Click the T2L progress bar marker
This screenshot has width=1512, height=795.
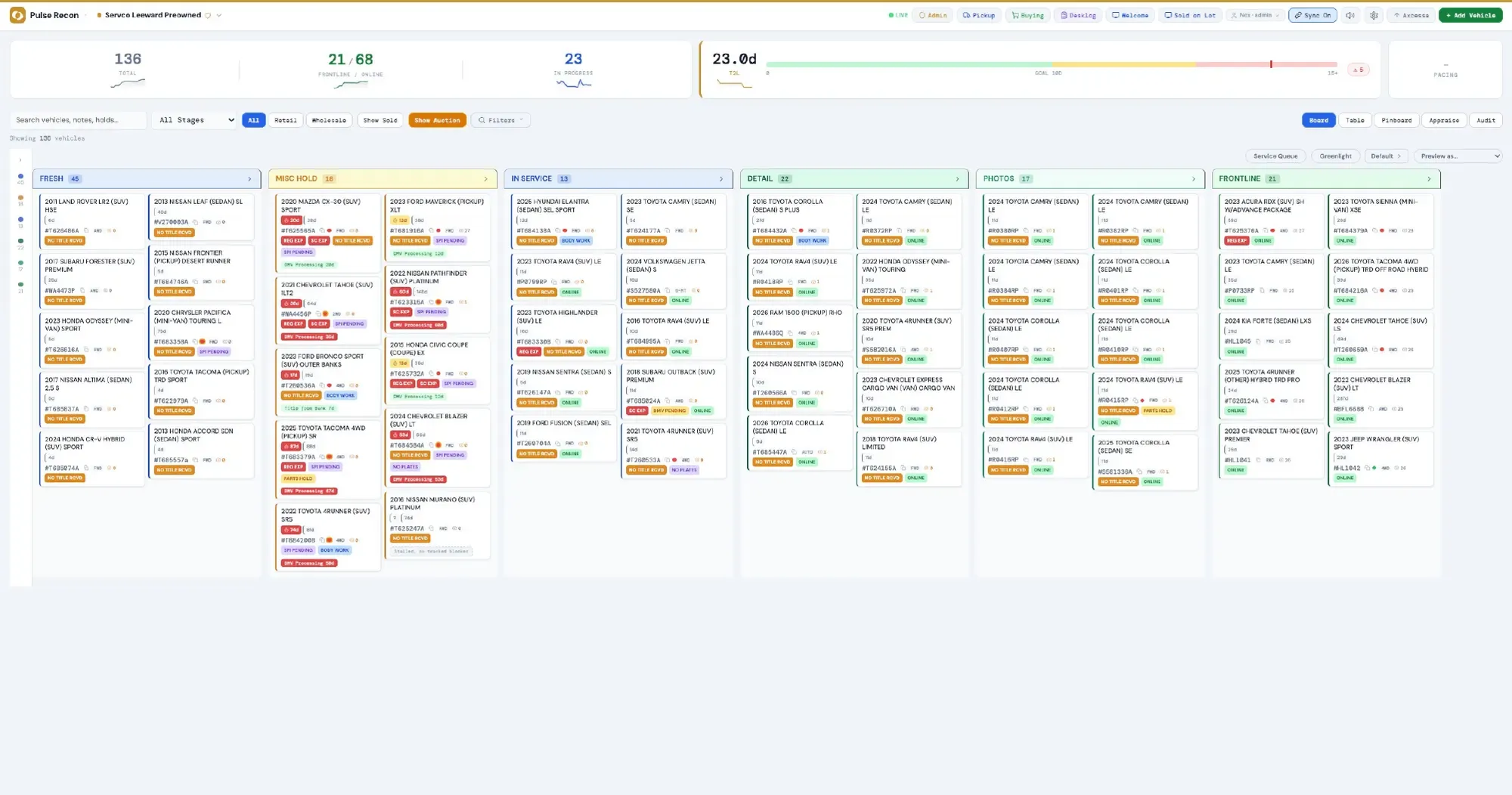pos(1271,64)
